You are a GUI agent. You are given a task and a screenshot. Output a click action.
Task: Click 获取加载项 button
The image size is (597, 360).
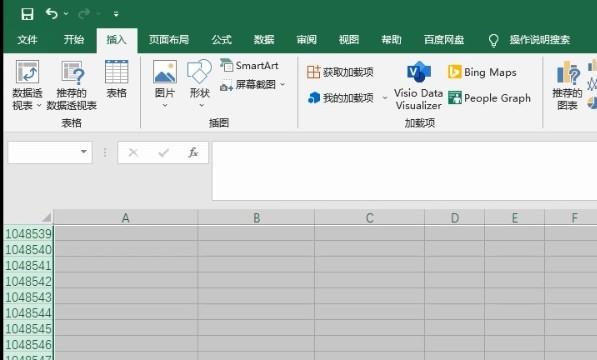pyautogui.click(x=340, y=72)
